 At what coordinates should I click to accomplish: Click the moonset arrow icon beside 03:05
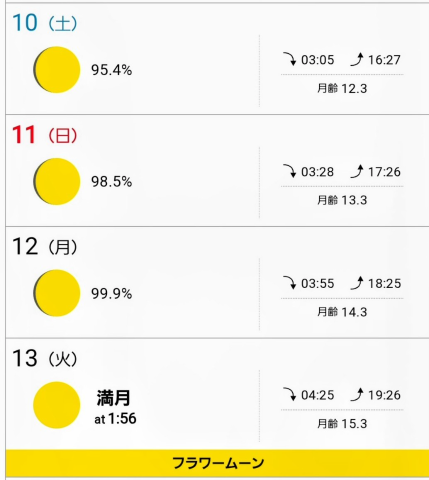click(x=290, y=59)
